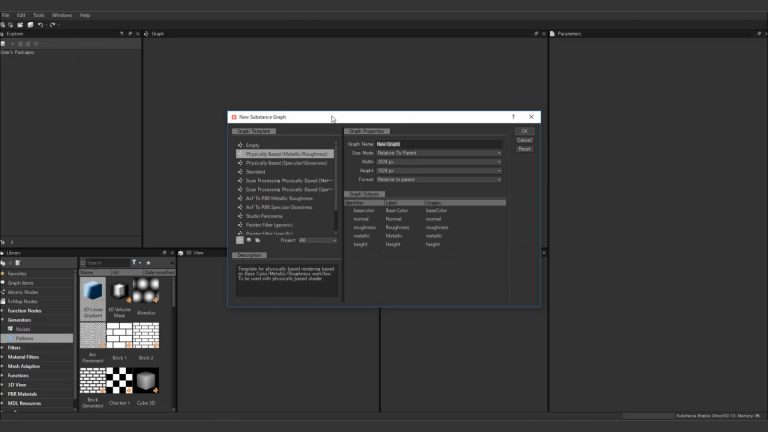Expand the Filters library category

point(14,347)
